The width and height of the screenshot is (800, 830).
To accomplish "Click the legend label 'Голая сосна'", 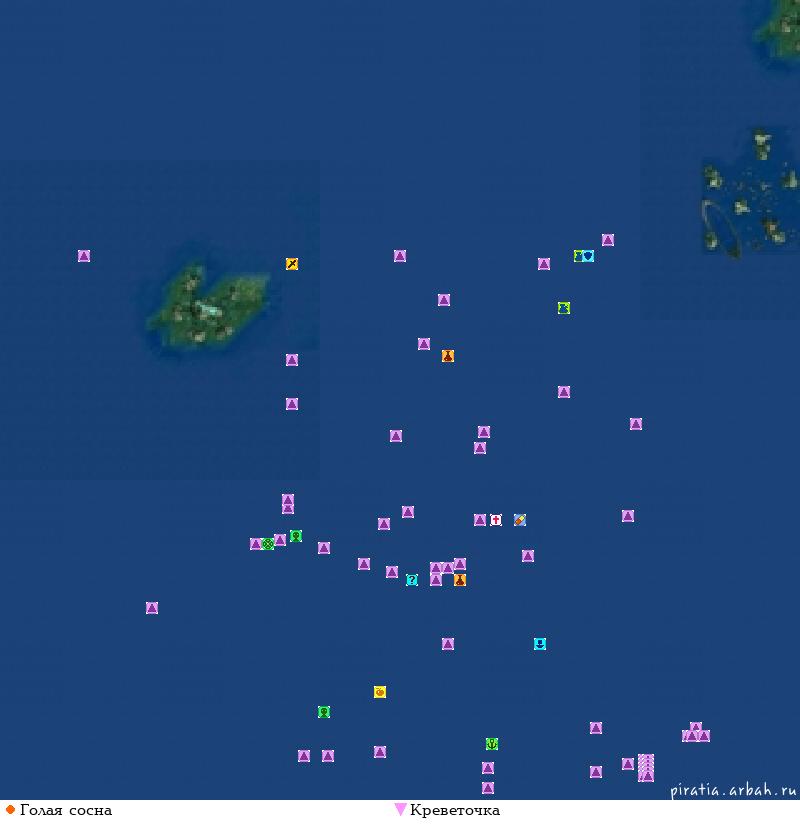I will tap(66, 810).
